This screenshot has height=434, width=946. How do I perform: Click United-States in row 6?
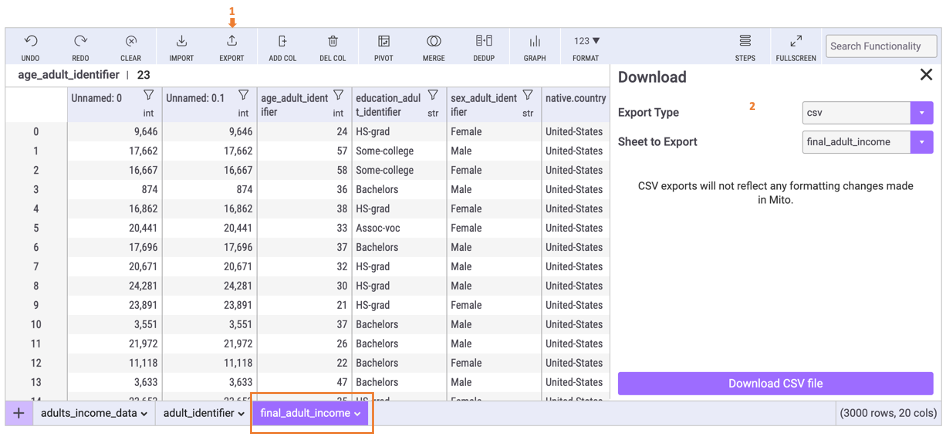coord(574,247)
